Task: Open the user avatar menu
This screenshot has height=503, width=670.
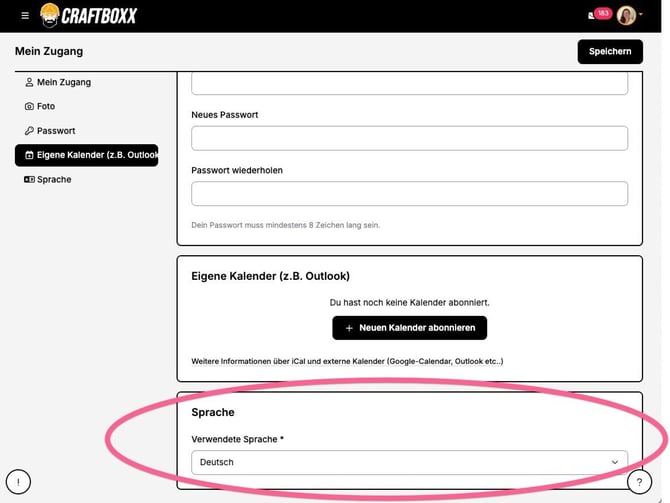Action: tap(628, 15)
